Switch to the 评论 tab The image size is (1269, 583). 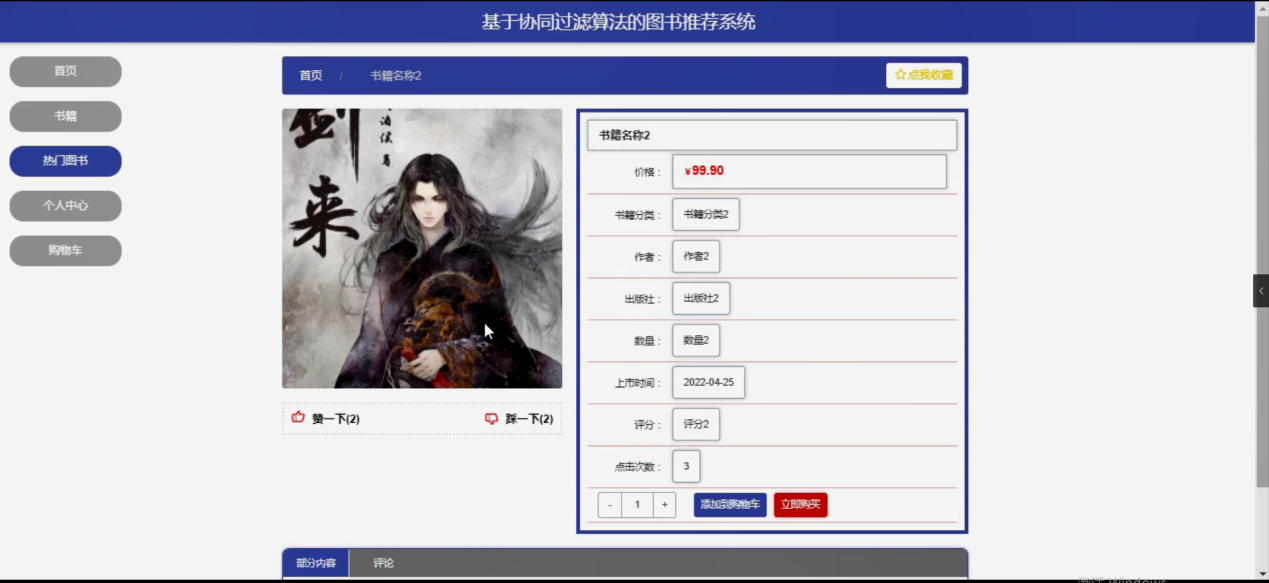384,563
